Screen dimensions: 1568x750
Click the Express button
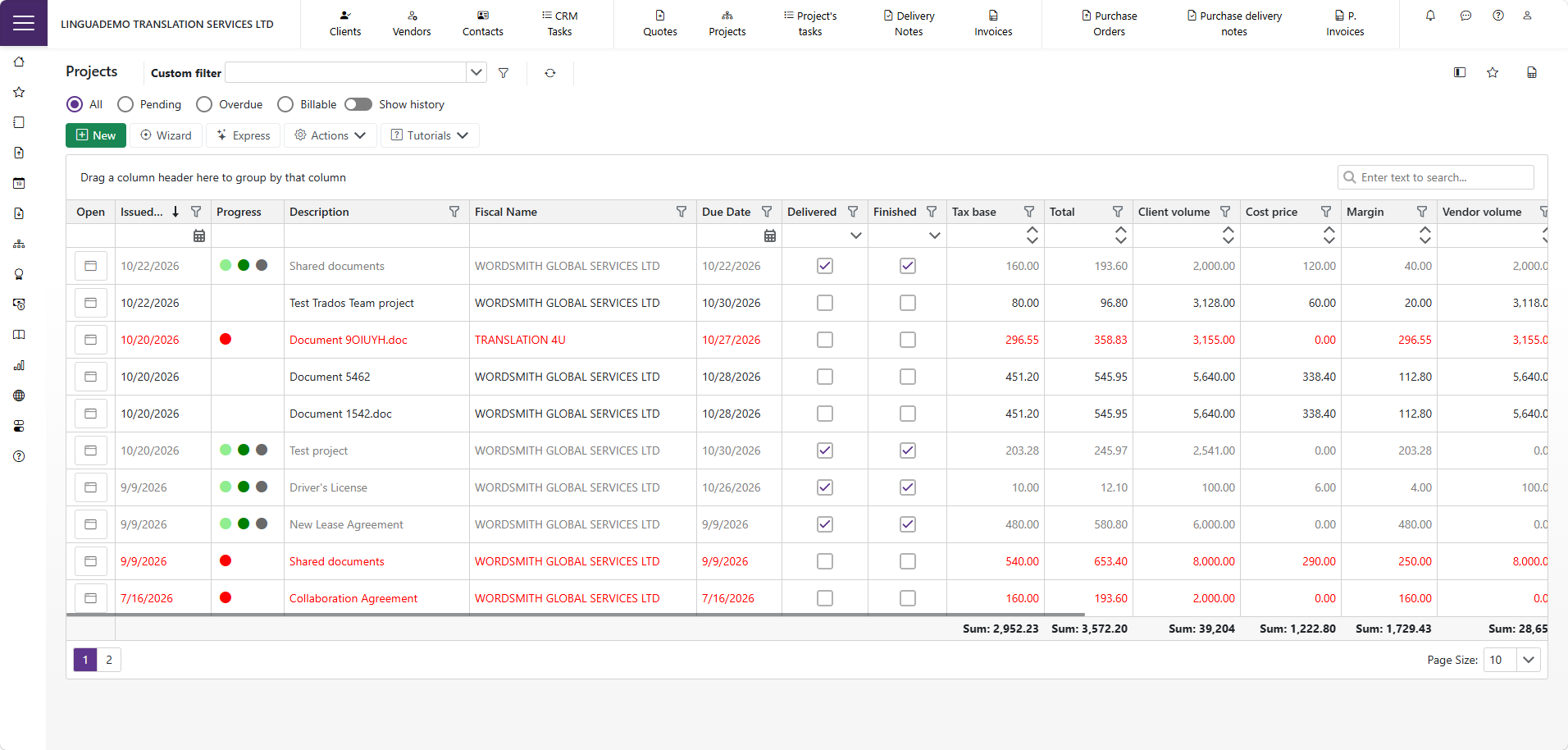244,135
